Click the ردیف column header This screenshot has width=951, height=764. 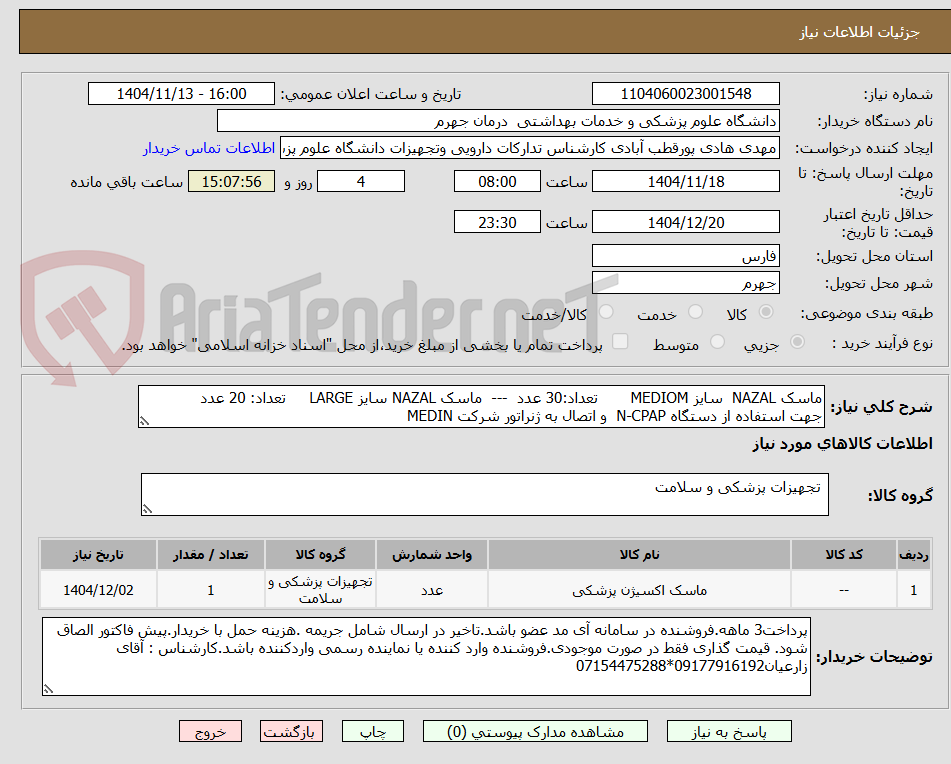click(x=913, y=555)
